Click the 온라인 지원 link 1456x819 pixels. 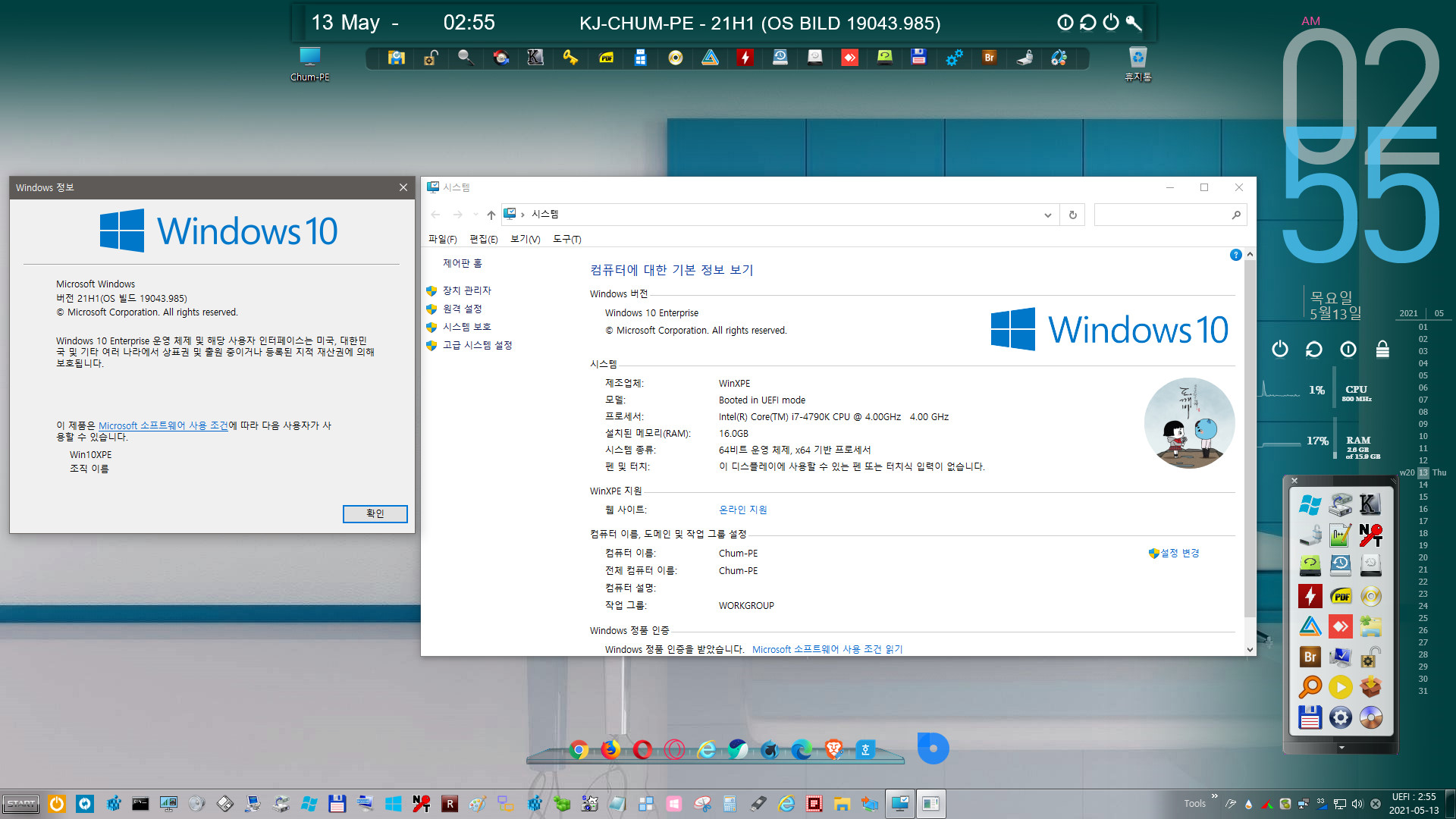pyautogui.click(x=742, y=510)
